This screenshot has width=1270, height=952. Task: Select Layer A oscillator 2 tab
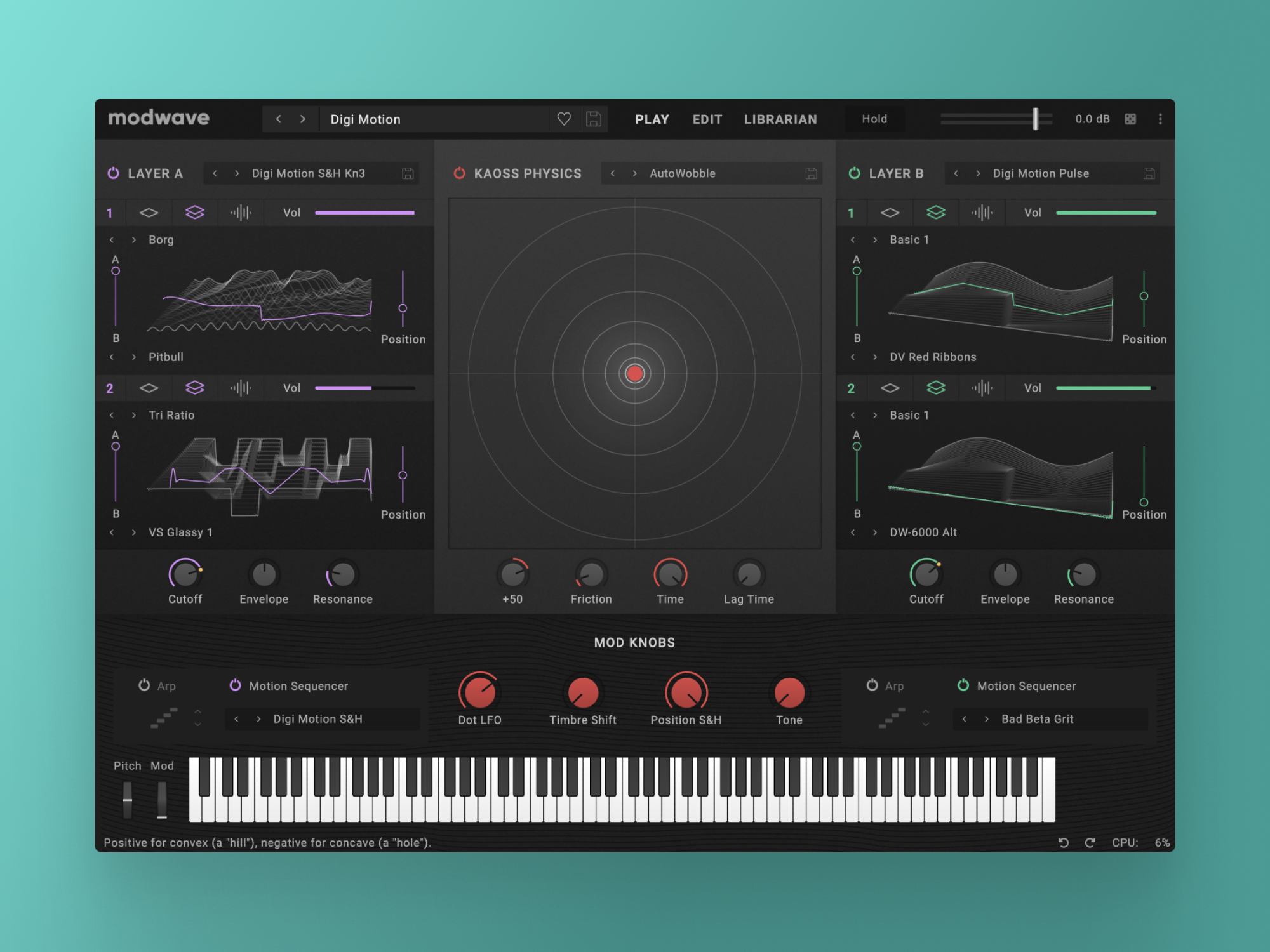tap(110, 388)
